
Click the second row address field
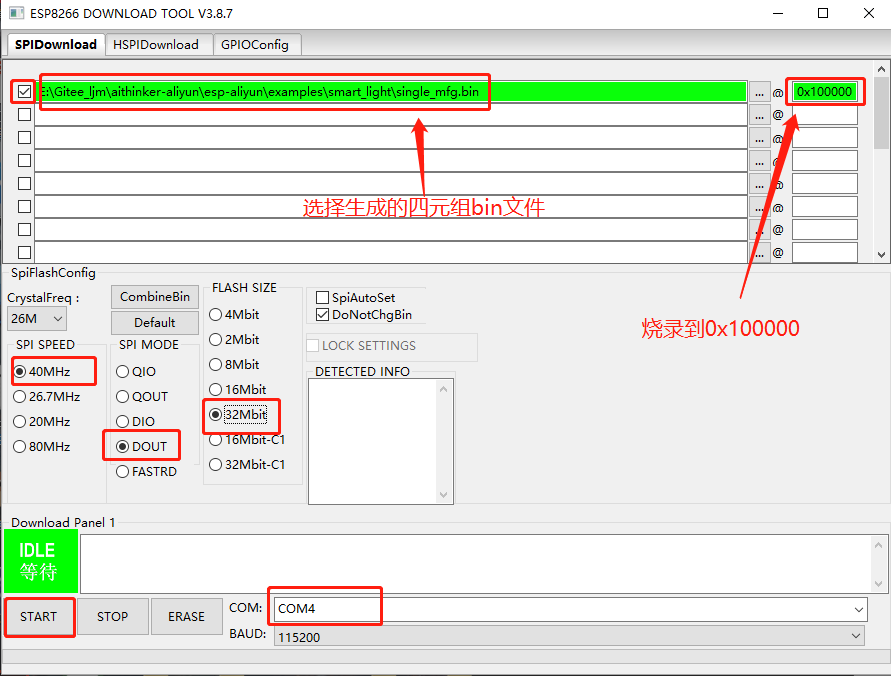tap(825, 115)
